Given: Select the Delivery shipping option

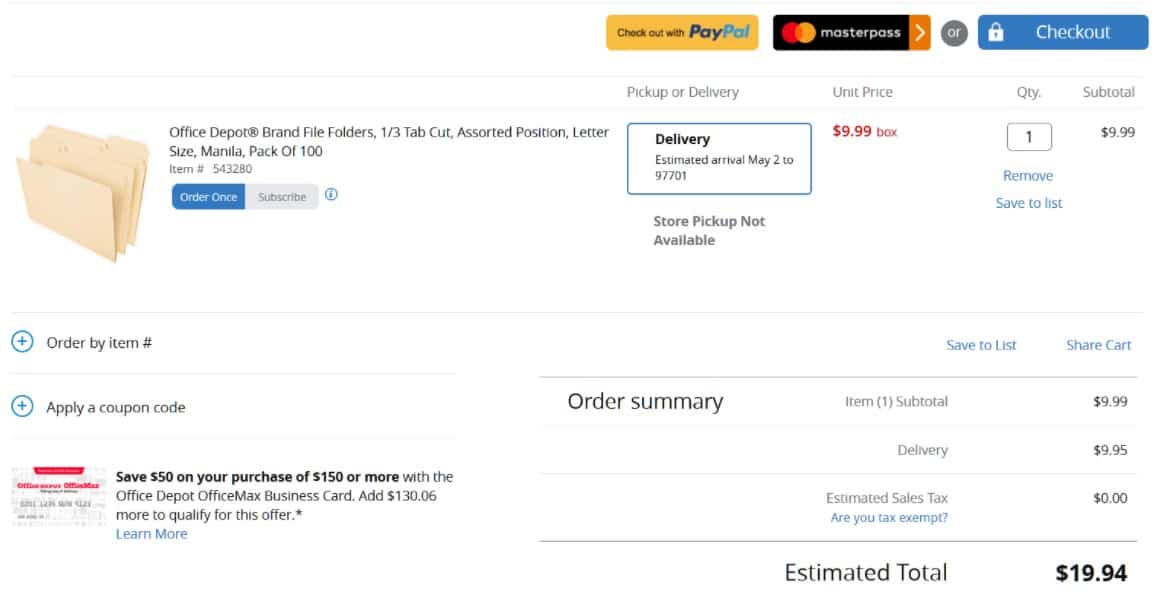Looking at the screenshot, I should pyautogui.click(x=719, y=157).
